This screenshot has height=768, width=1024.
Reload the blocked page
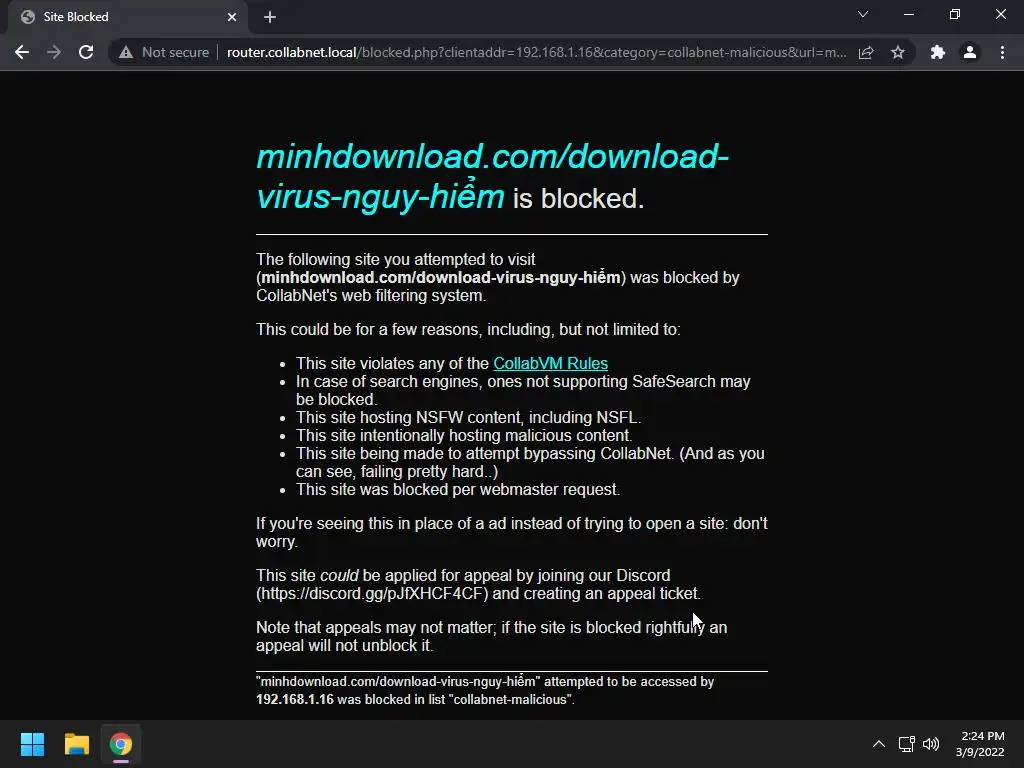click(86, 52)
